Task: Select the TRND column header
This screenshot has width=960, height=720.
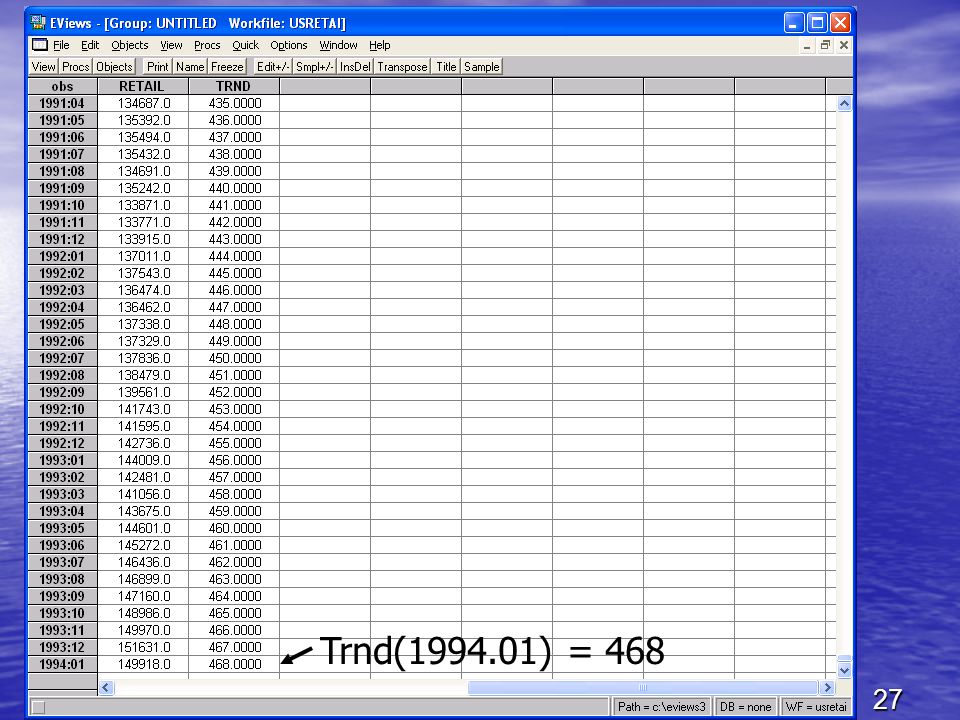Action: [x=234, y=86]
